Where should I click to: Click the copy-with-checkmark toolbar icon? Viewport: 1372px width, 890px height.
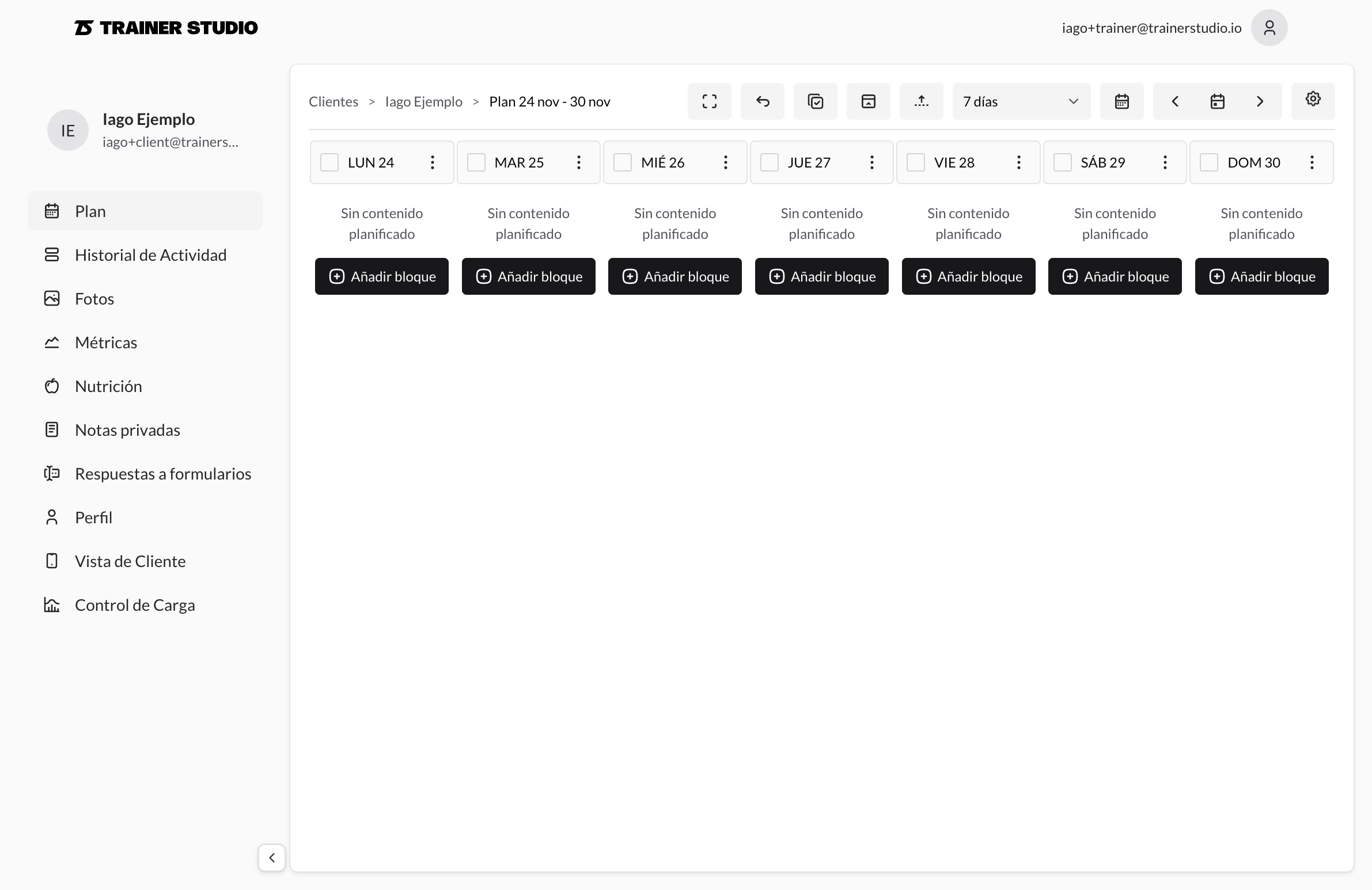[815, 101]
